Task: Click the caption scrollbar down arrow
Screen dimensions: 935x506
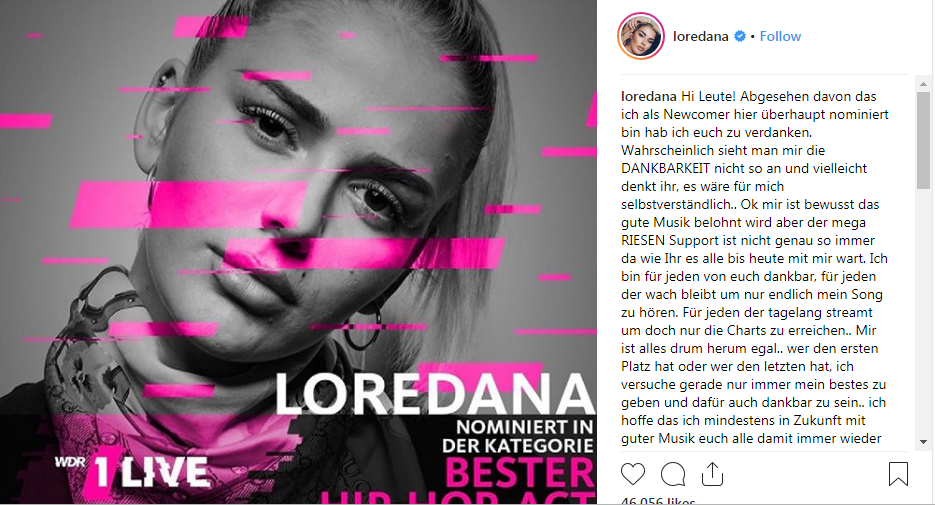Action: click(923, 442)
